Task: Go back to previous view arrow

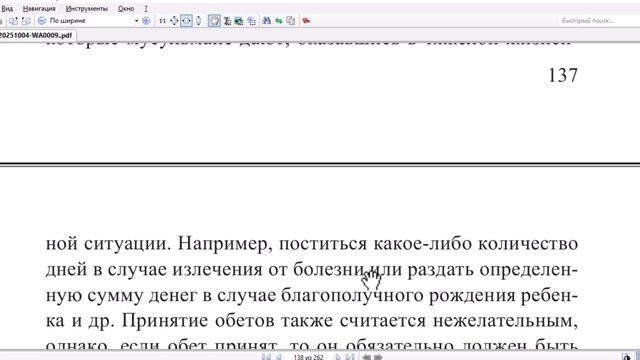Action: pos(367,357)
